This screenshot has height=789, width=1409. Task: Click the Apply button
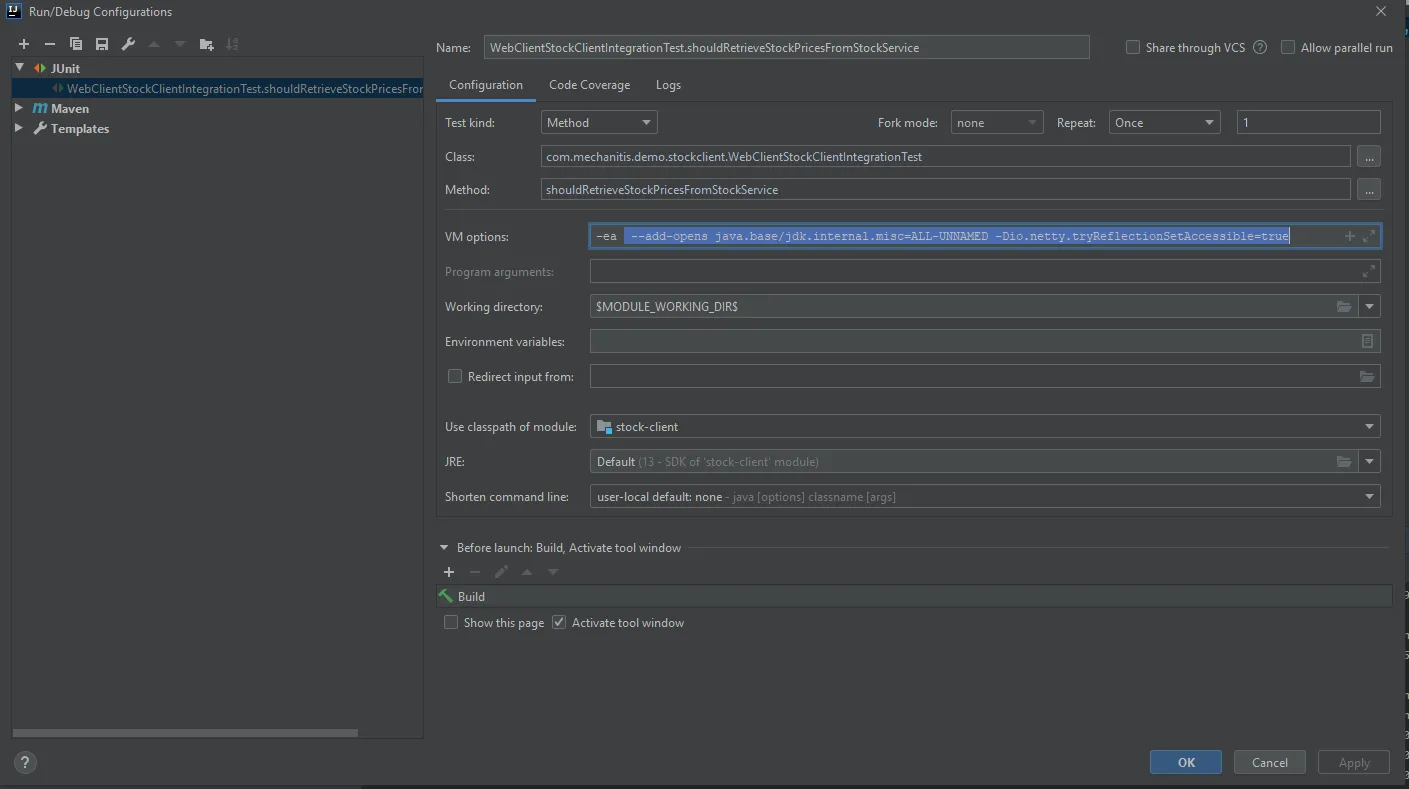[x=1354, y=762]
